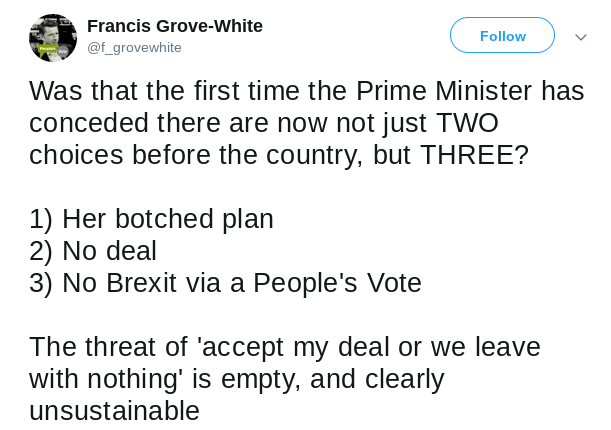This screenshot has height=430, width=611.
Task: Click the capitalized word "THREE?"
Action: pyautogui.click(x=474, y=155)
